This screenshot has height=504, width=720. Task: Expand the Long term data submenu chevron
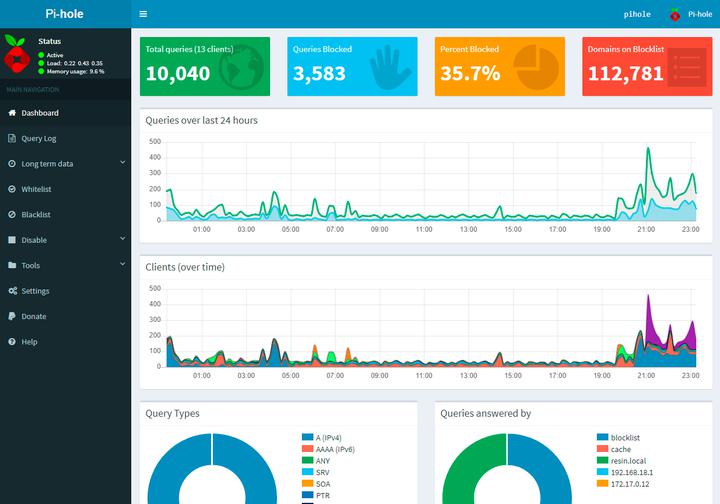coord(123,162)
